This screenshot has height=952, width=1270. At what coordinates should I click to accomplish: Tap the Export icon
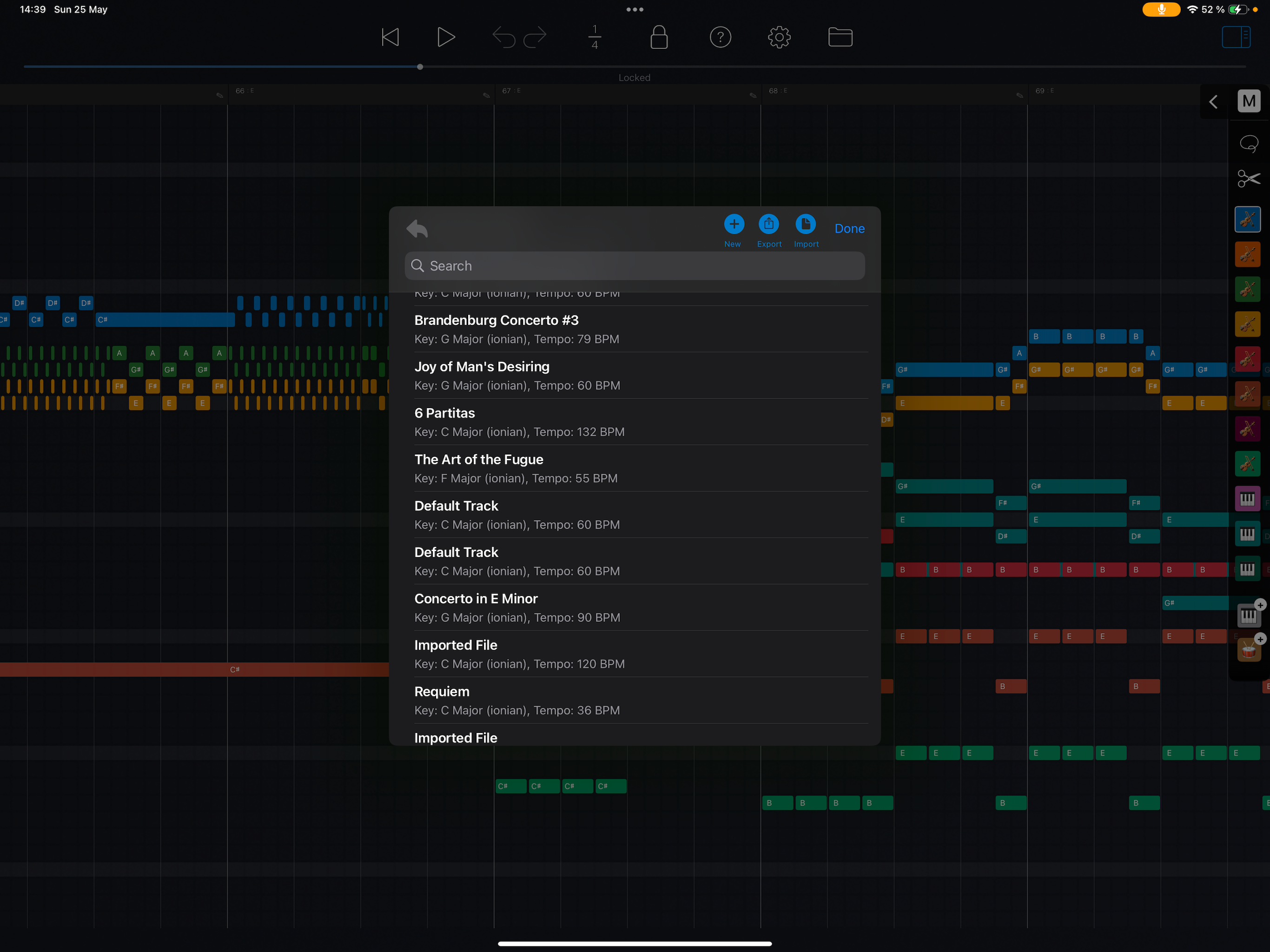coord(769,231)
